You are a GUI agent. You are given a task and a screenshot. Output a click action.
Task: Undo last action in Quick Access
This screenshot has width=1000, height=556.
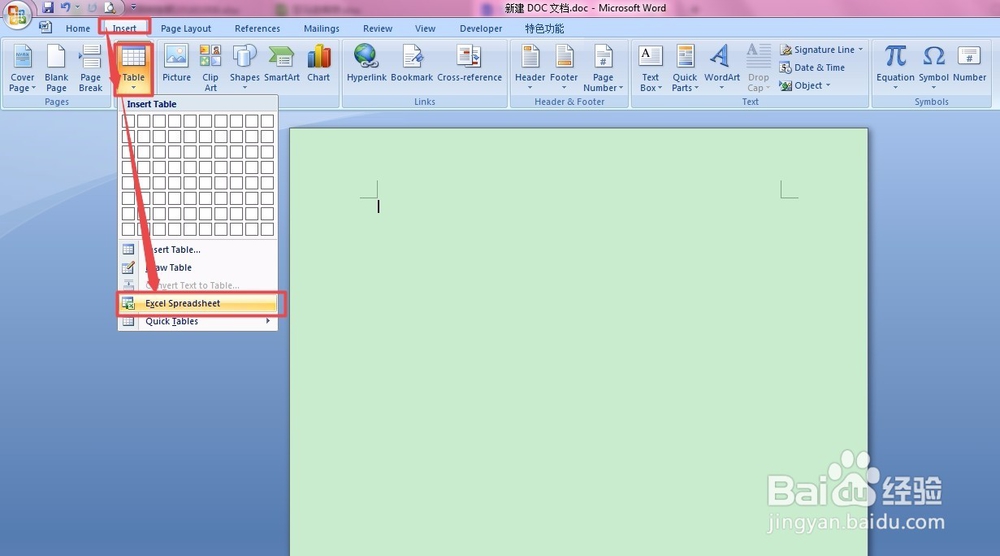pos(65,8)
